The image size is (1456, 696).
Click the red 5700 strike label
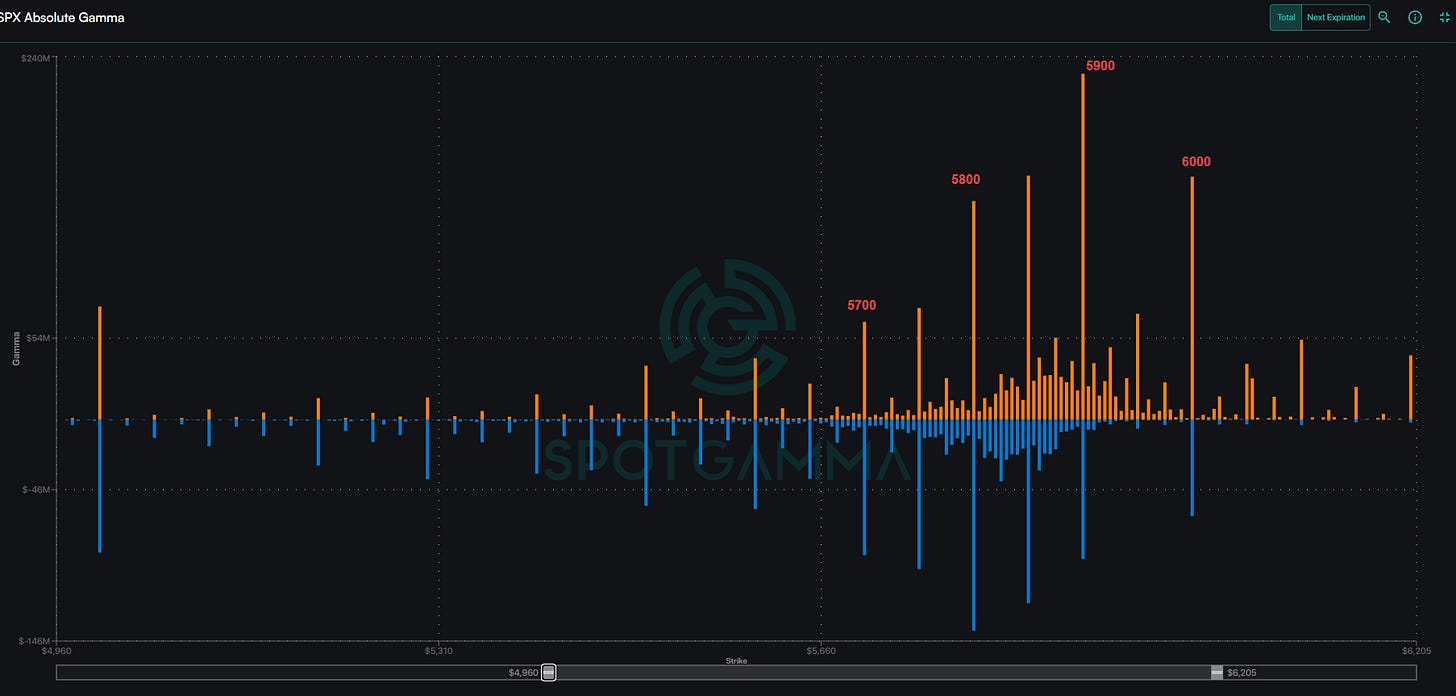(862, 305)
